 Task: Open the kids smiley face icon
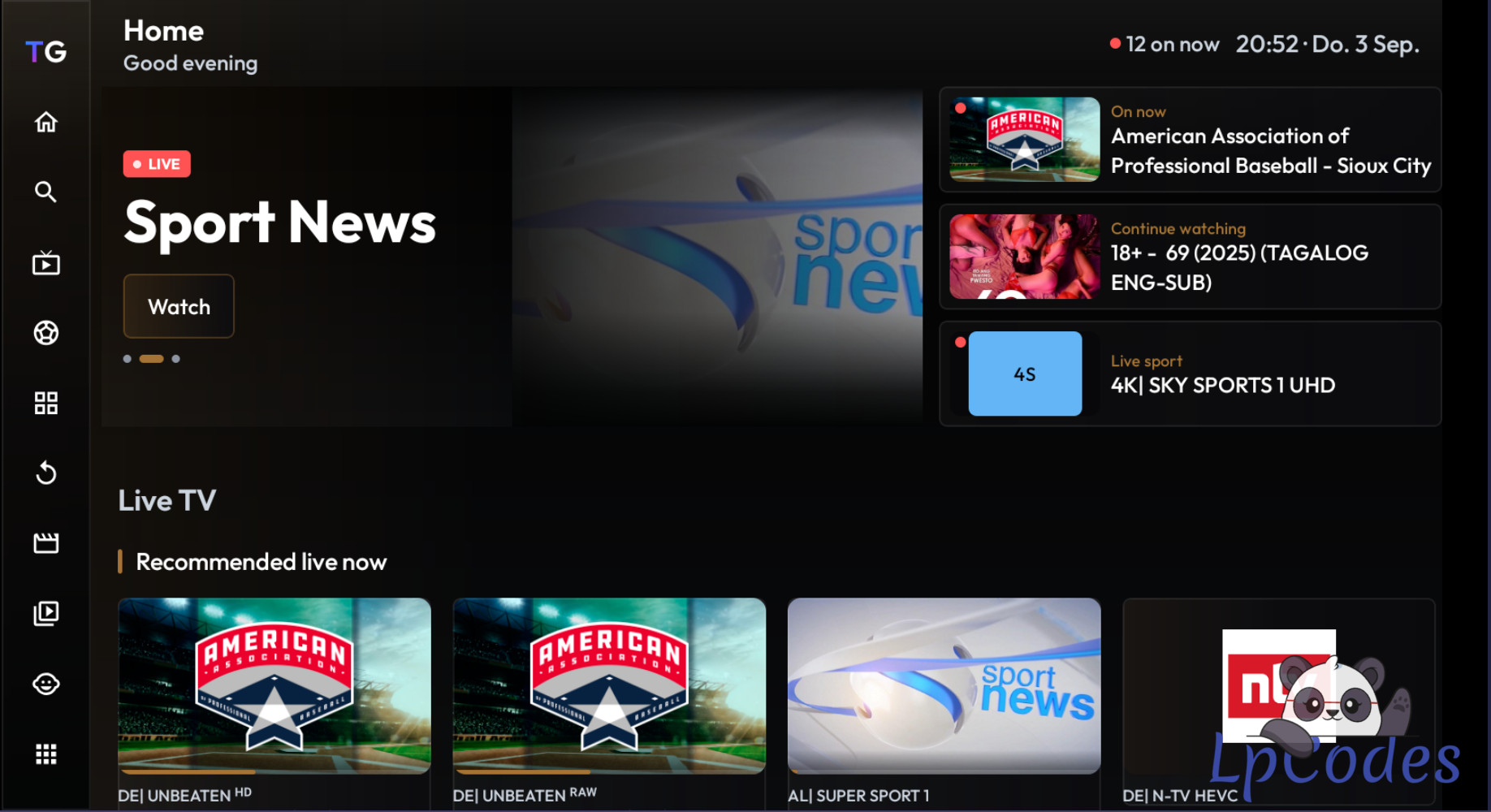(46, 684)
